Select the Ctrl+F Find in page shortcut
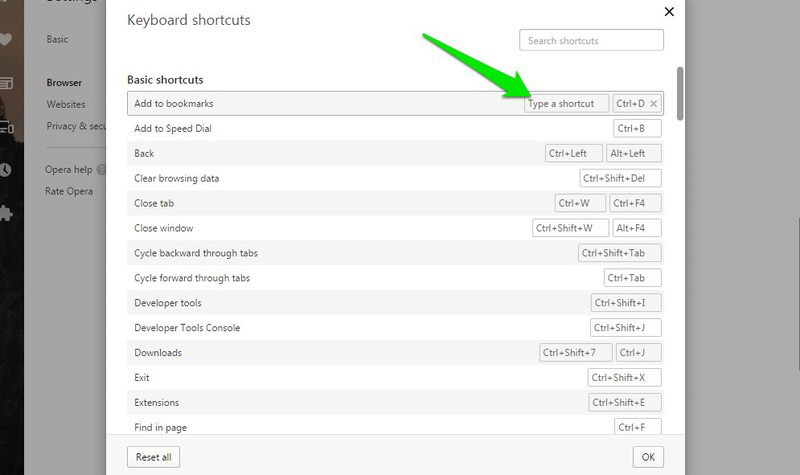 638,427
